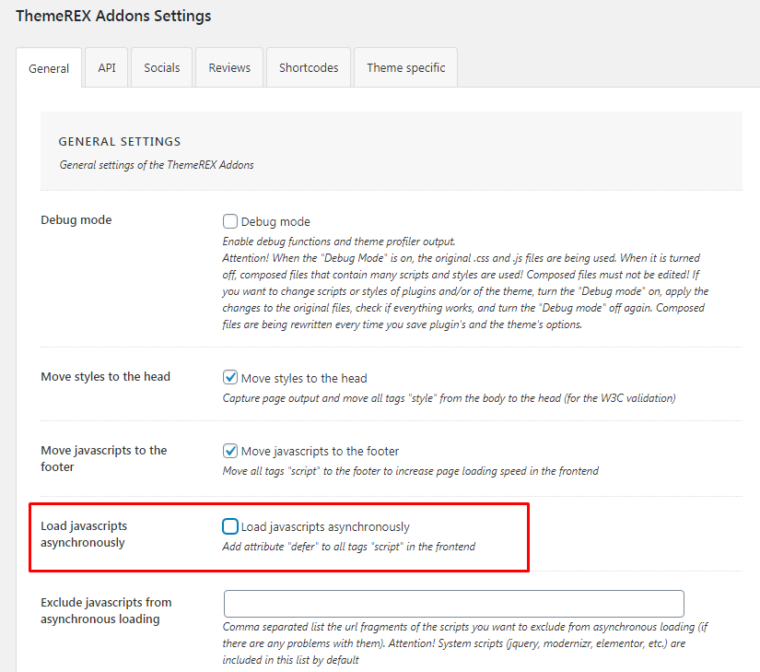
Task: Select the General tab
Action: point(49,69)
